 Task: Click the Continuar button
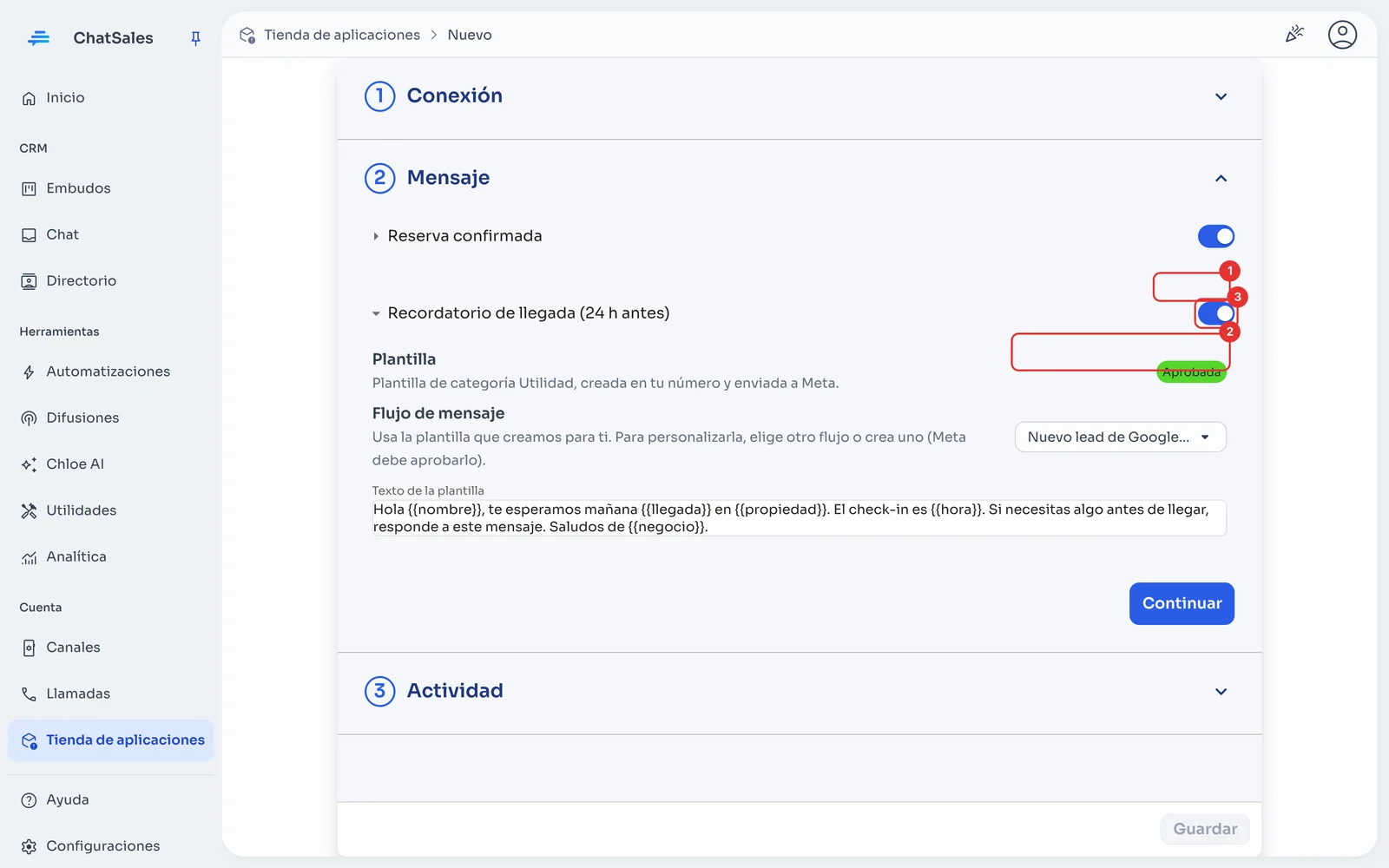pos(1182,603)
